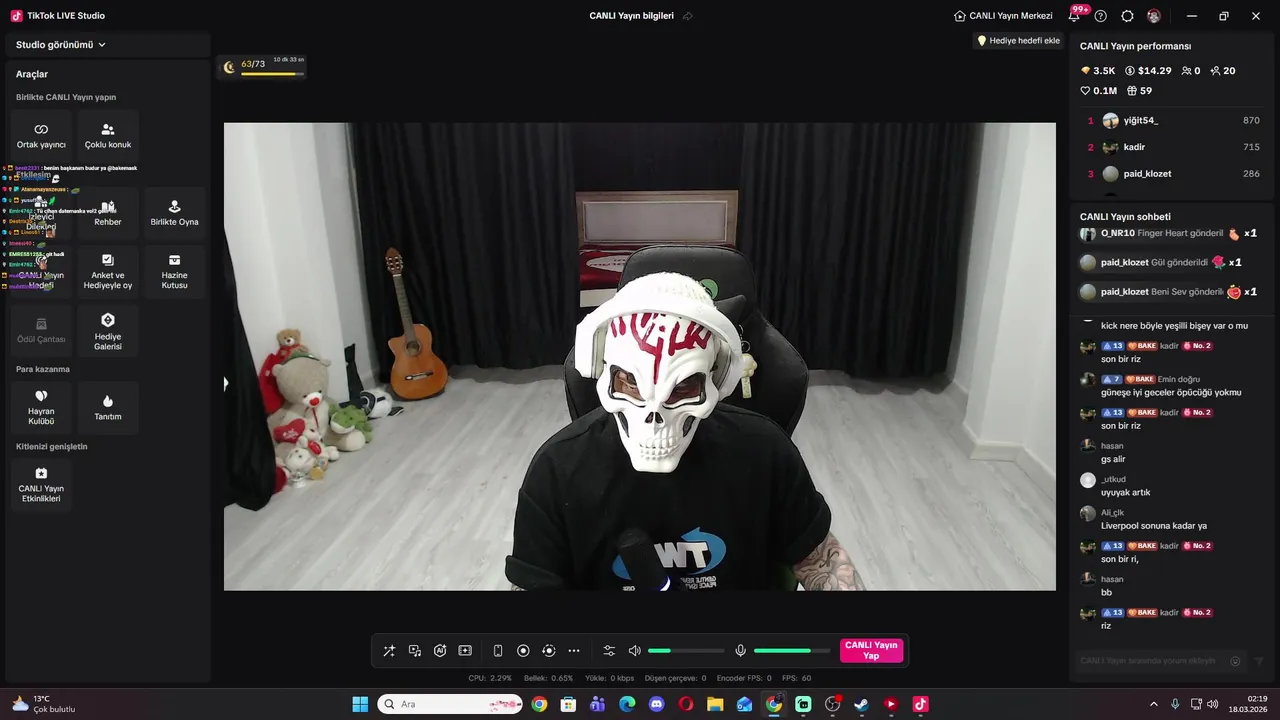Viewport: 1280px width, 720px height.
Task: Click the add scene frame icon
Action: pyautogui.click(x=465, y=651)
